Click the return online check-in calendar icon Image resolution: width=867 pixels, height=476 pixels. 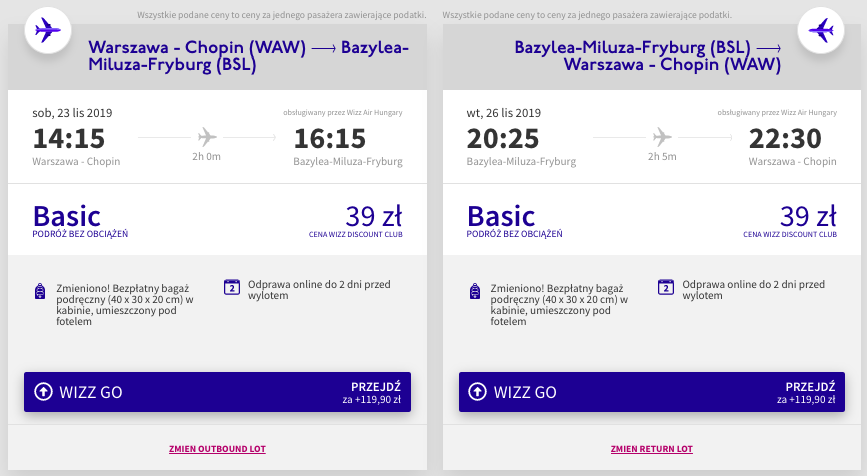(666, 287)
